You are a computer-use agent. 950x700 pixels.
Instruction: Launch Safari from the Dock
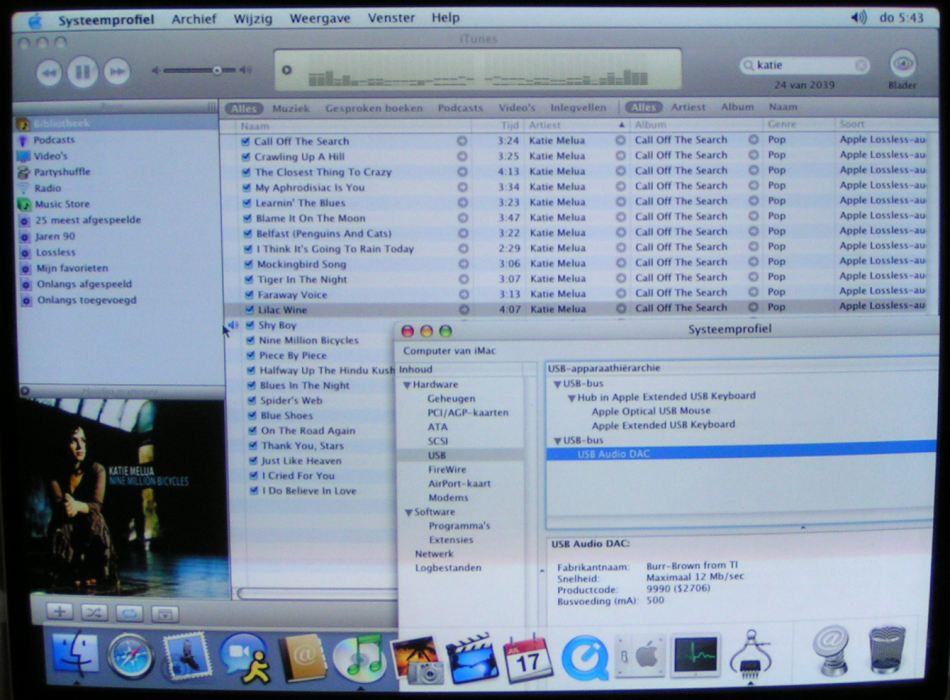pyautogui.click(x=130, y=656)
